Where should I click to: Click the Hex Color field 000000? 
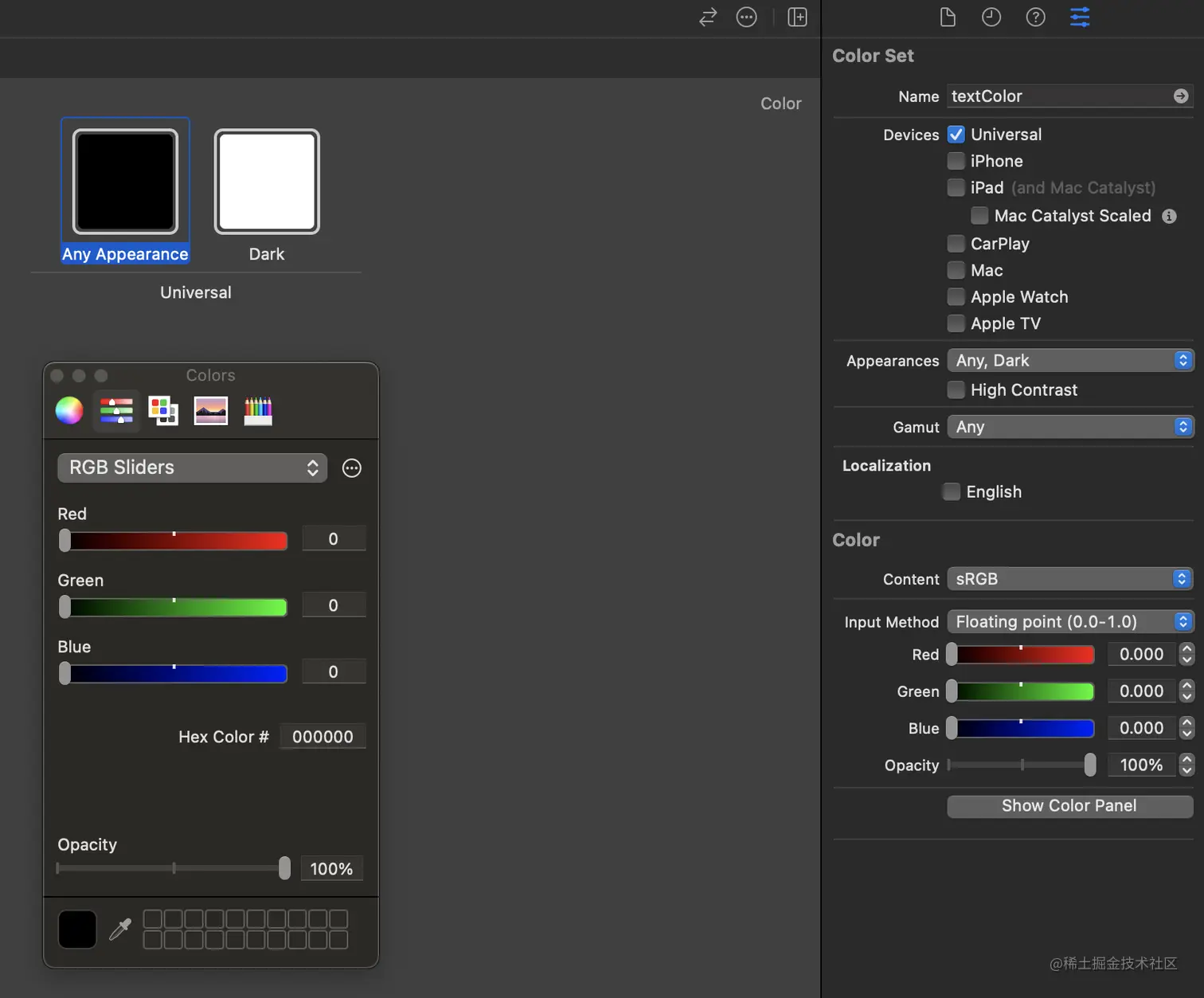click(322, 737)
